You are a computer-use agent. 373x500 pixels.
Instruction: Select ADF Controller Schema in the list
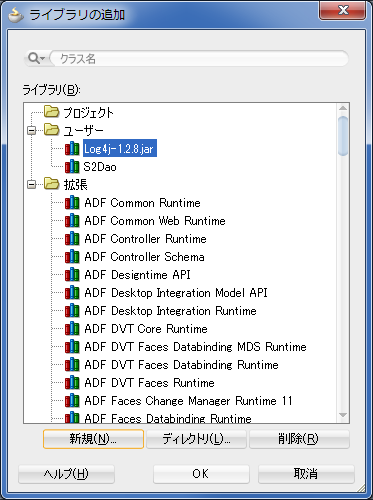[x=144, y=257]
